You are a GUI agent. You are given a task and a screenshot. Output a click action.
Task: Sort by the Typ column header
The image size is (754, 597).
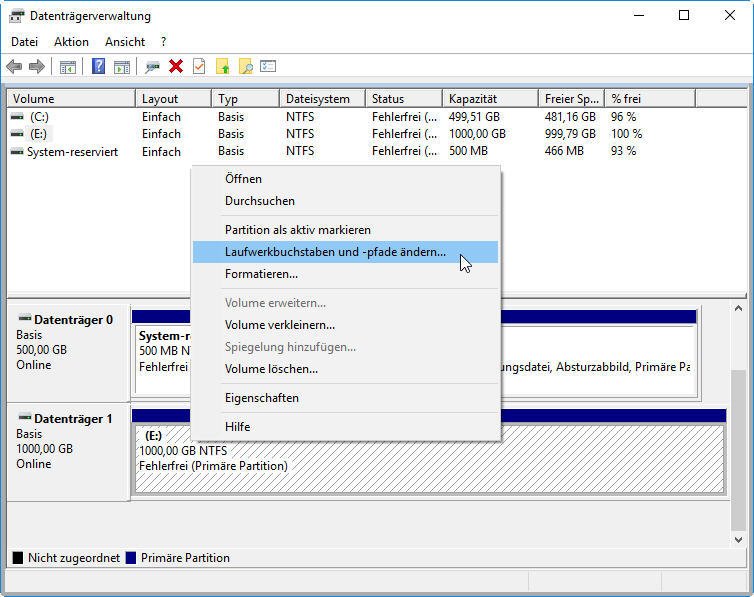pyautogui.click(x=246, y=99)
